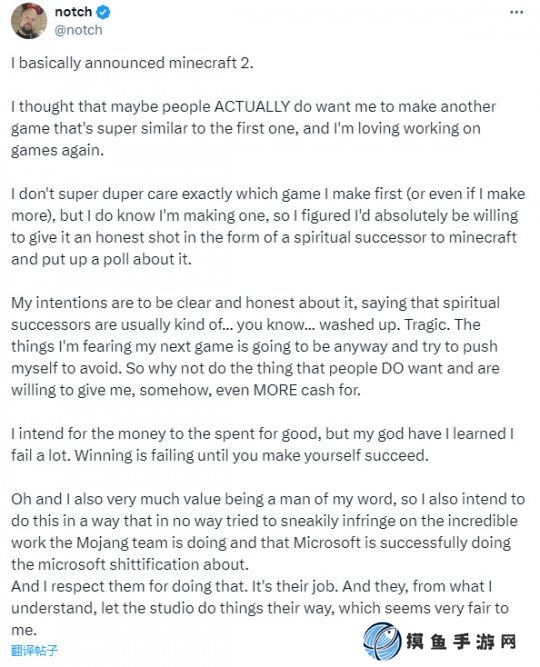Image resolution: width=540 pixels, height=667 pixels.
Task: Click the sentence starting 'And I respect them'
Action: click(260, 608)
